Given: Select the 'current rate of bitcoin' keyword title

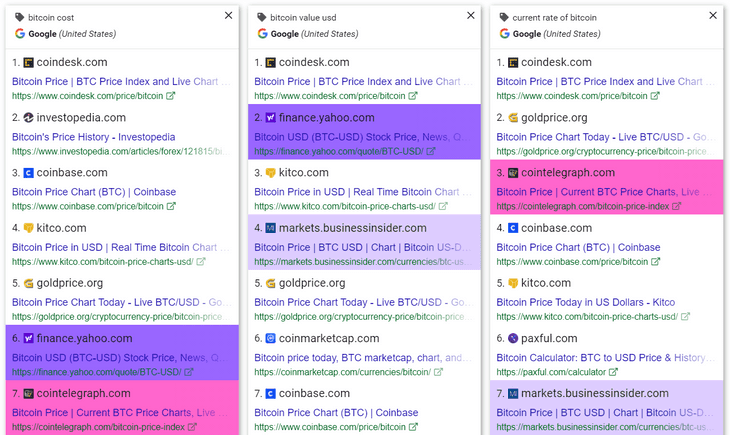Looking at the screenshot, I should tap(554, 18).
